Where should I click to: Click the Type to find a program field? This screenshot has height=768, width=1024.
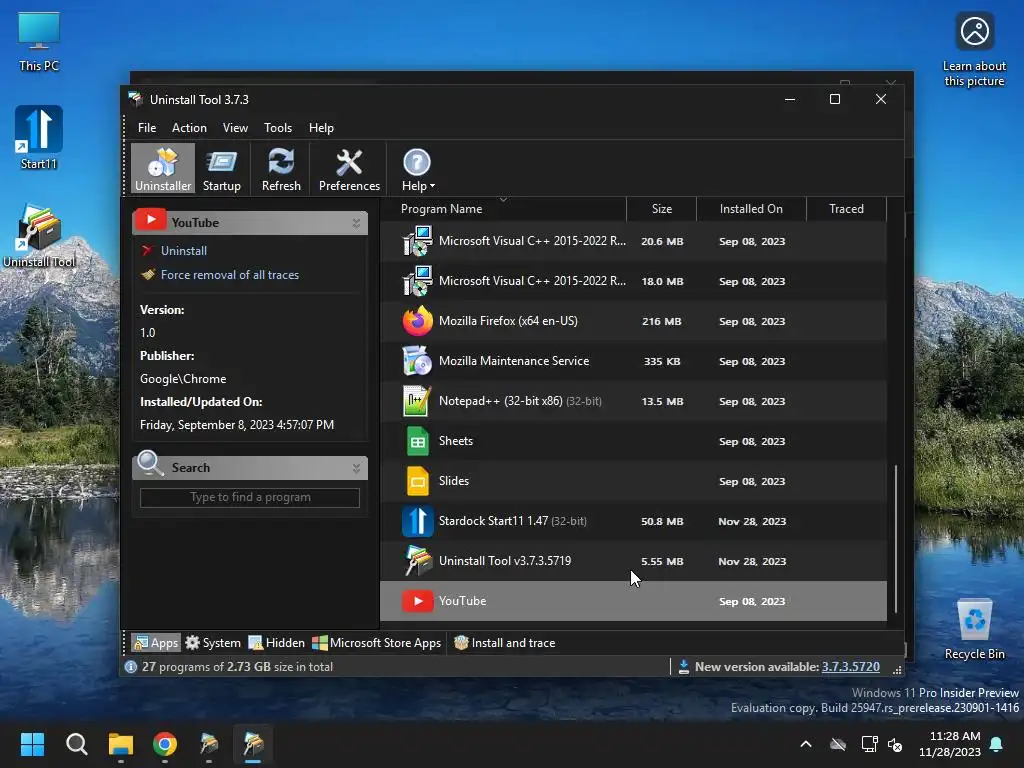[x=249, y=497]
